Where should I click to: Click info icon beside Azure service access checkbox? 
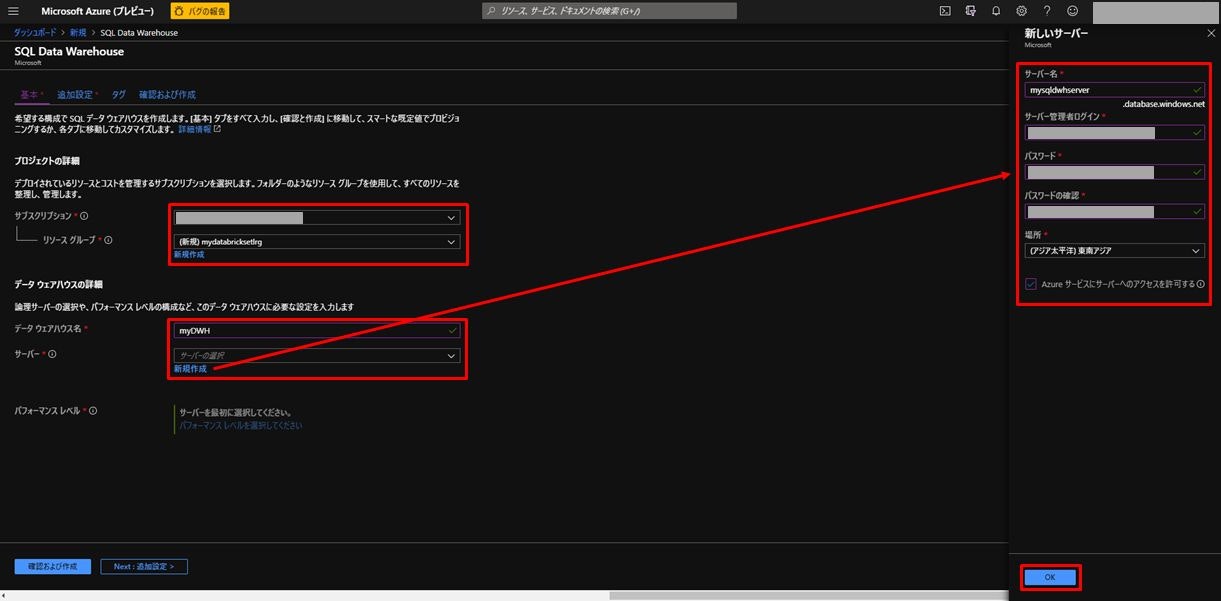(1200, 284)
